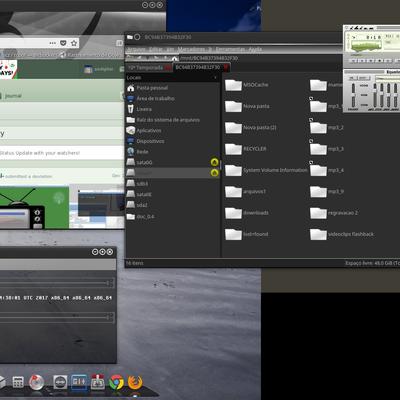The image size is (400, 400).
Task: Open the RECYCLER folder
Action: click(x=246, y=149)
